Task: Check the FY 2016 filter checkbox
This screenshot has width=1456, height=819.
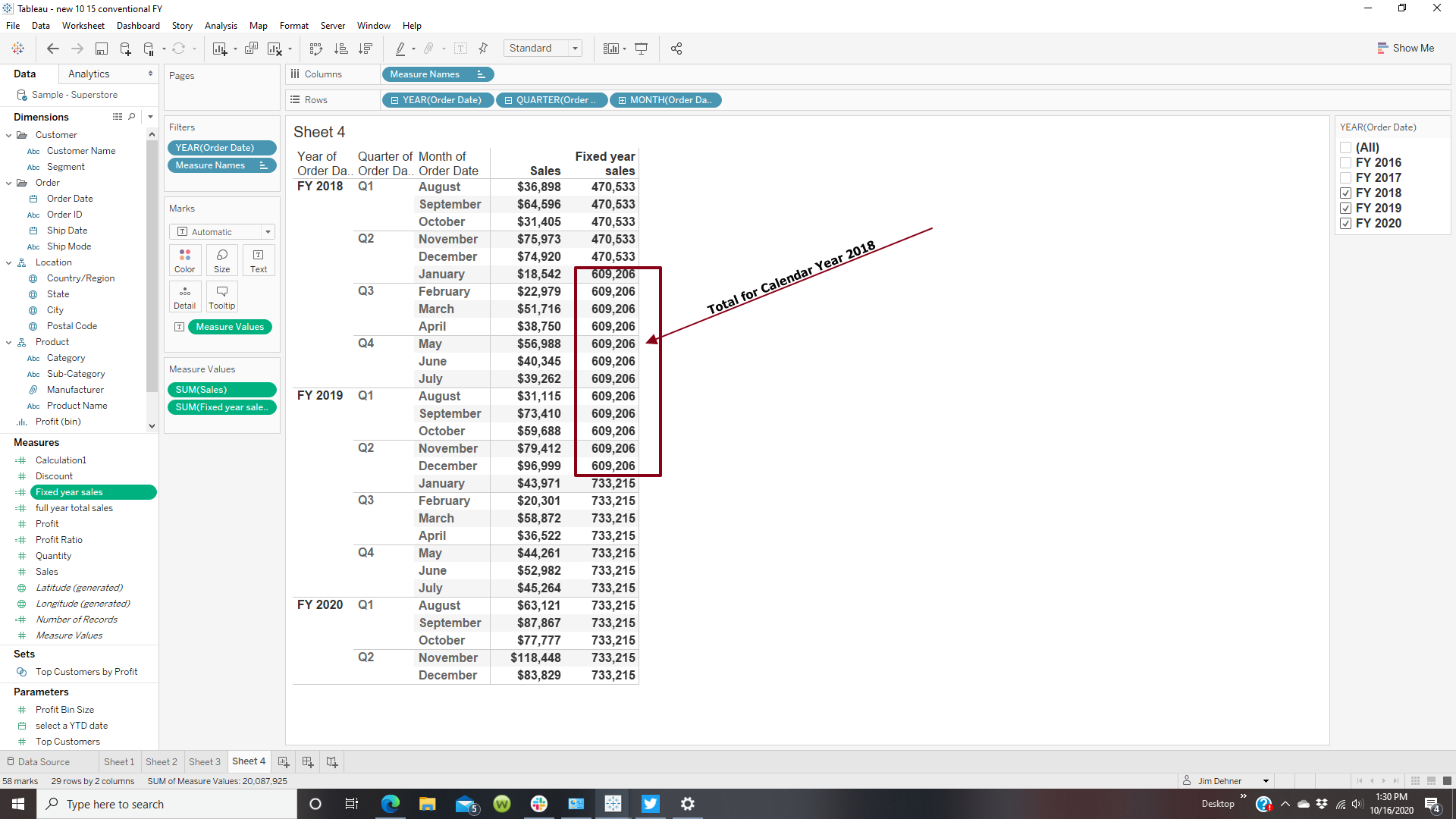Action: point(1346,162)
